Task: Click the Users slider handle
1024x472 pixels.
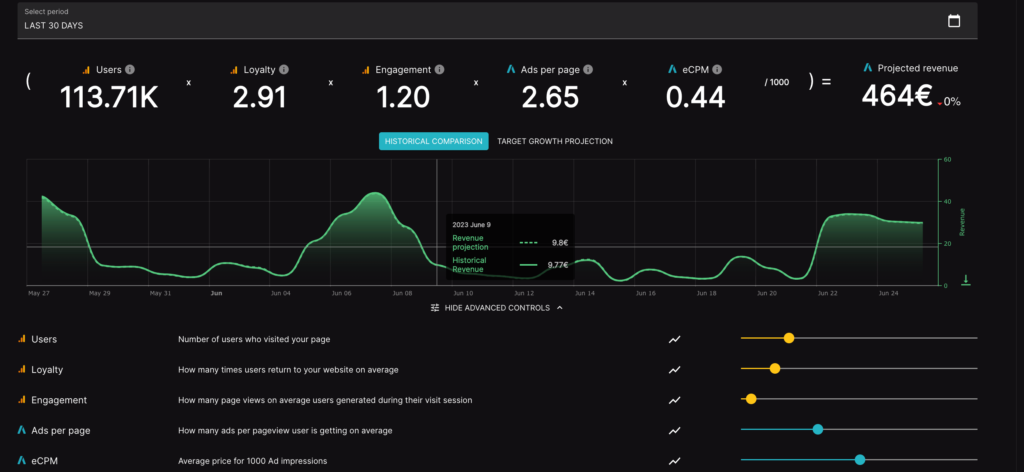Action: [789, 339]
